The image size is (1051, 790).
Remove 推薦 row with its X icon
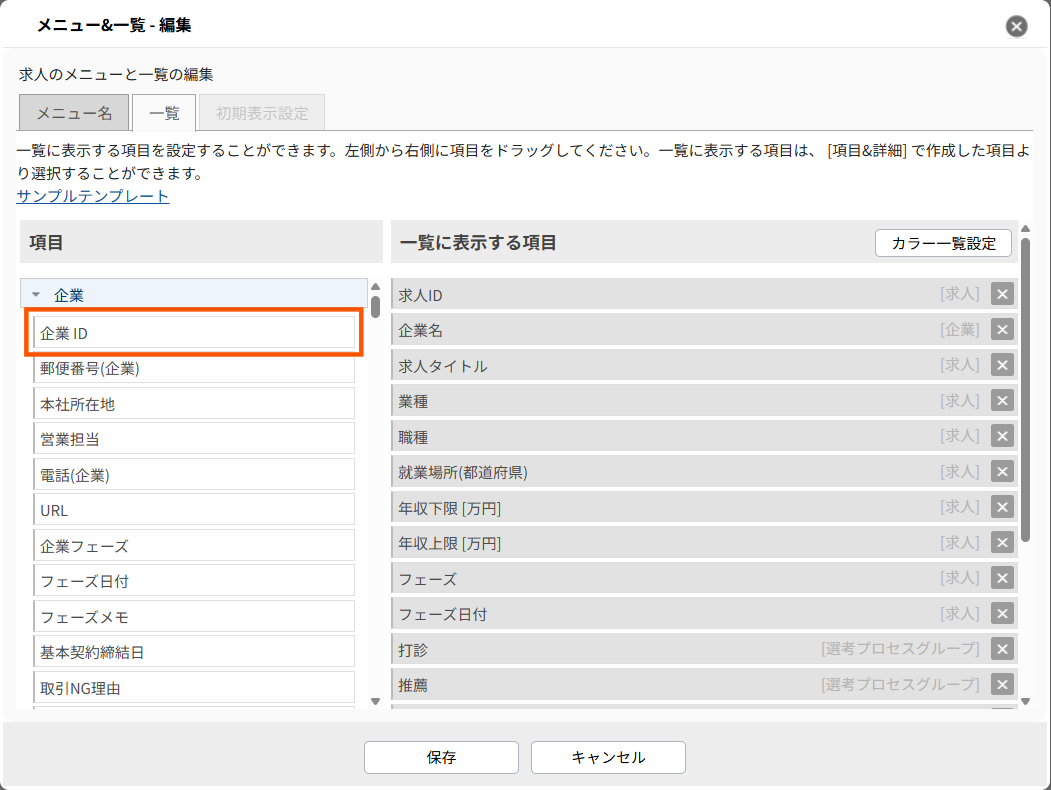(1002, 685)
